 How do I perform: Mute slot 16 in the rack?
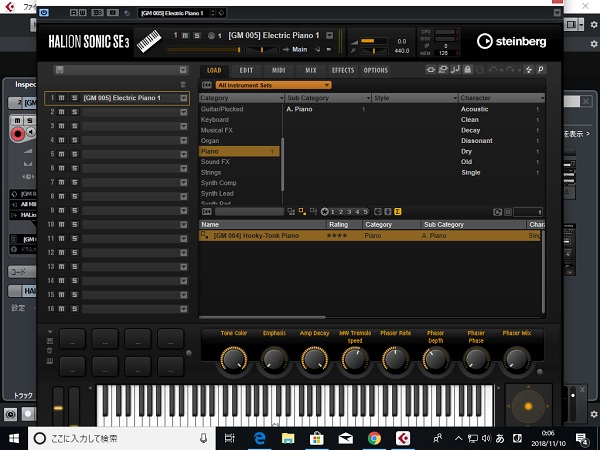[61, 308]
